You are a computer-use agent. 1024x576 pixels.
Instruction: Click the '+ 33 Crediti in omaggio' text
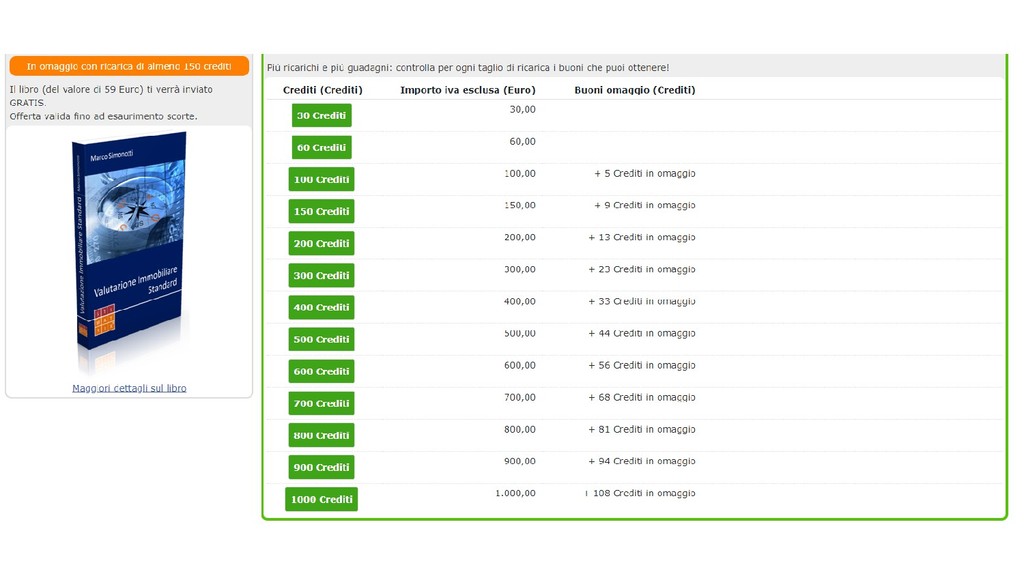point(642,301)
